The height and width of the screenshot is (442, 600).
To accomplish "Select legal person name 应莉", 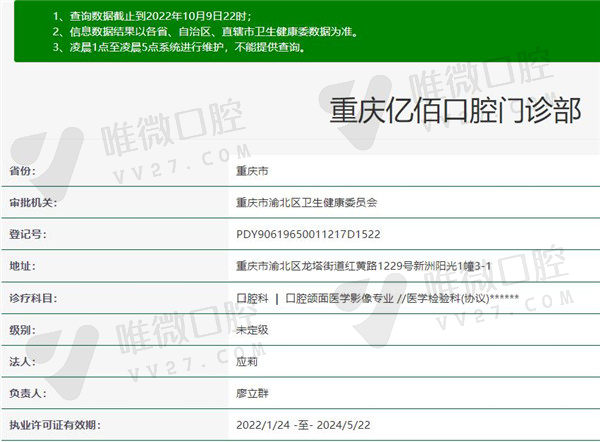I will point(247,361).
